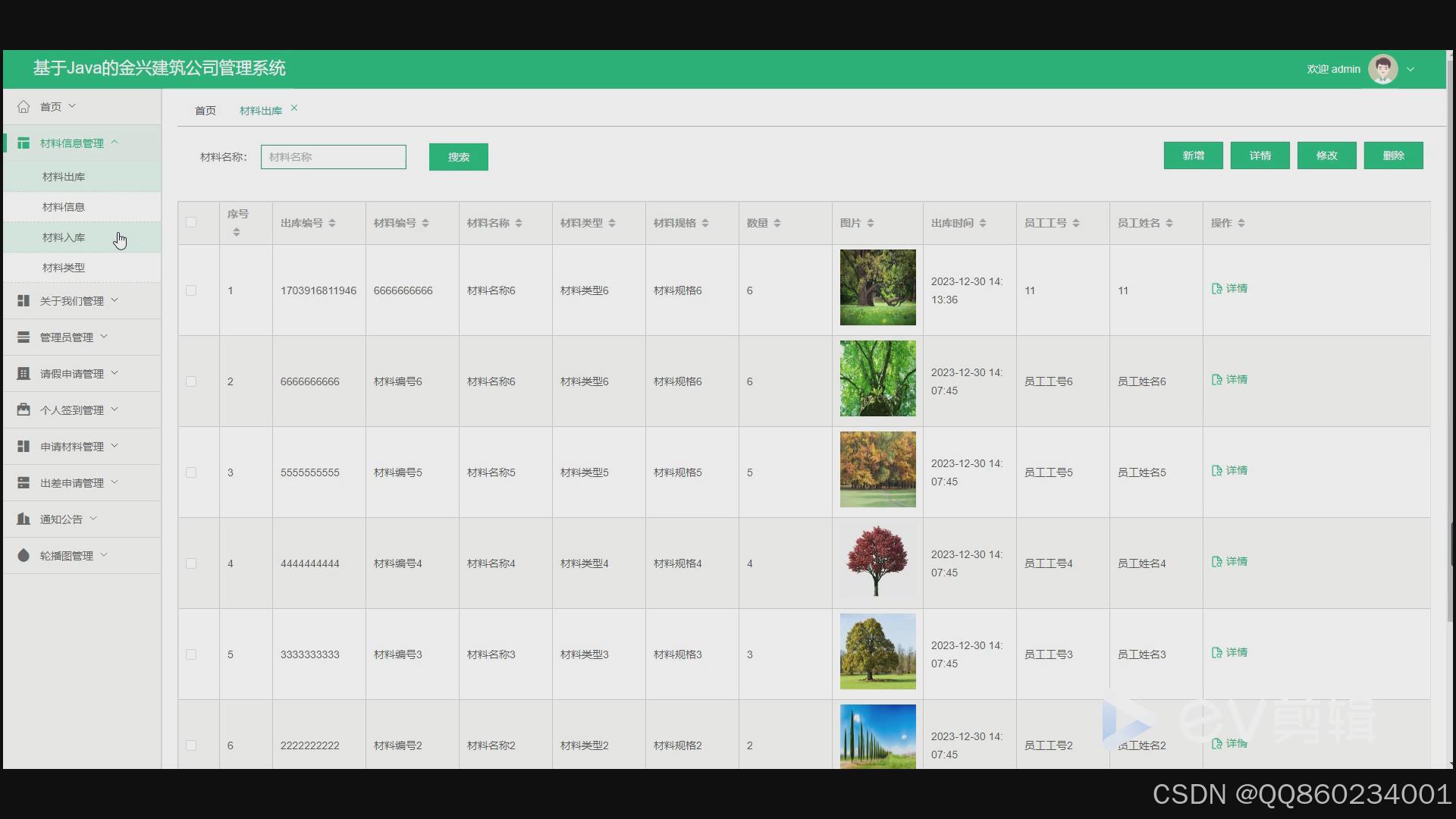The width and height of the screenshot is (1456, 819).
Task: Click the autumn trees thumbnail in row 3
Action: pyautogui.click(x=878, y=469)
